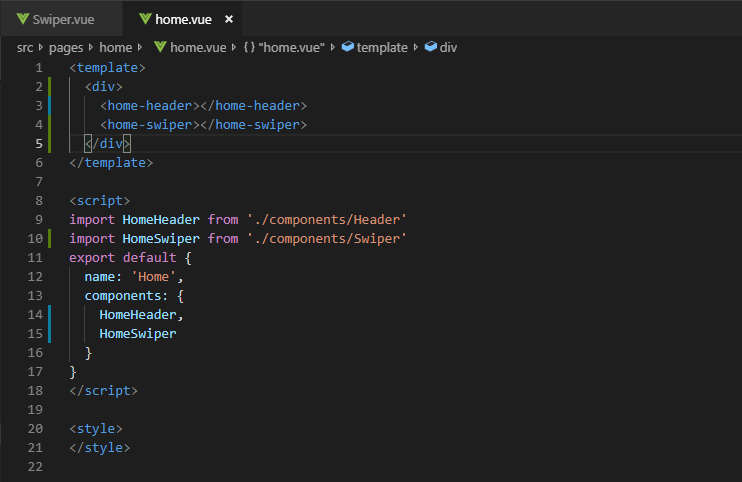742x482 pixels.
Task: Click the curly braces breadcrumb icon
Action: (248, 47)
